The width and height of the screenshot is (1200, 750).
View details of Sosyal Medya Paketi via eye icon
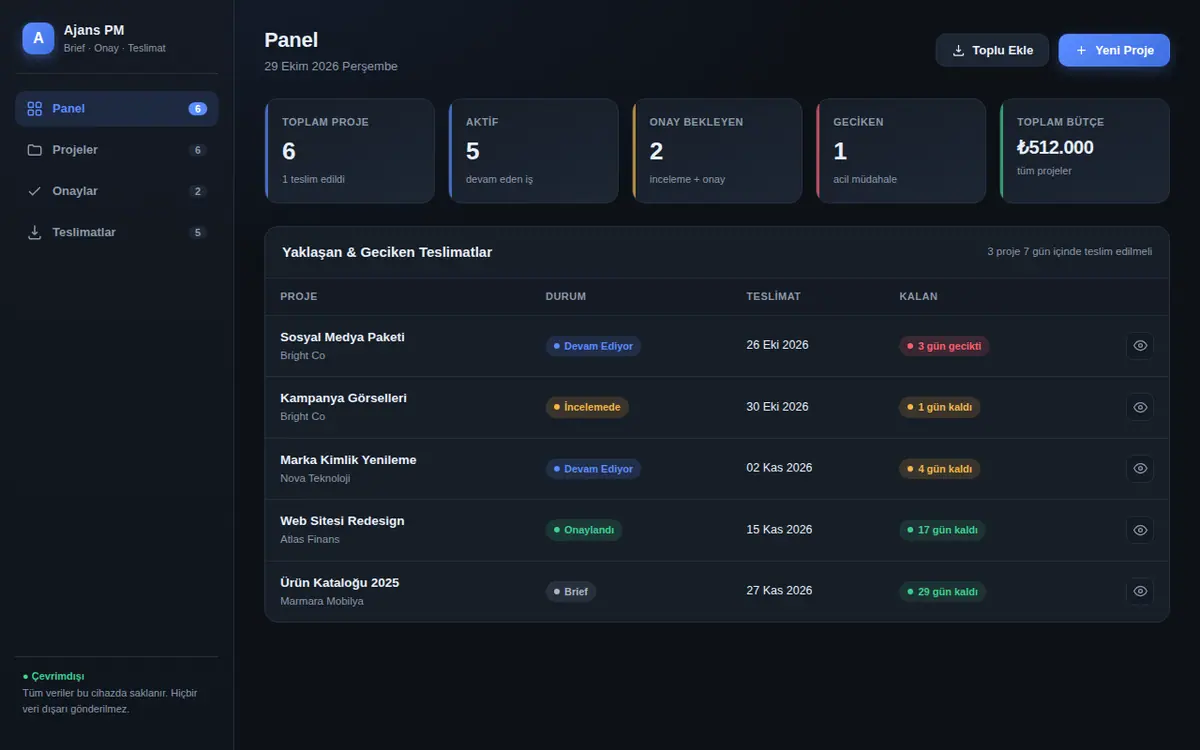1140,346
